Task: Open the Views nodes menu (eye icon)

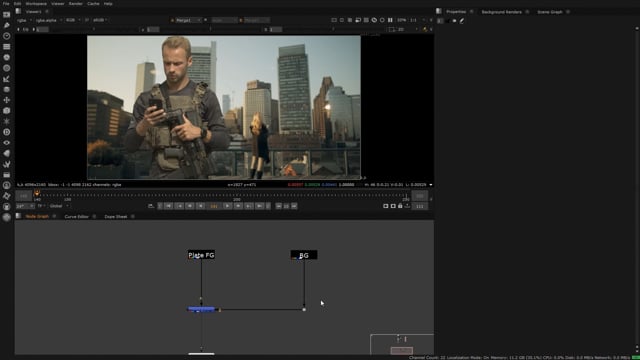Action: click(x=7, y=142)
